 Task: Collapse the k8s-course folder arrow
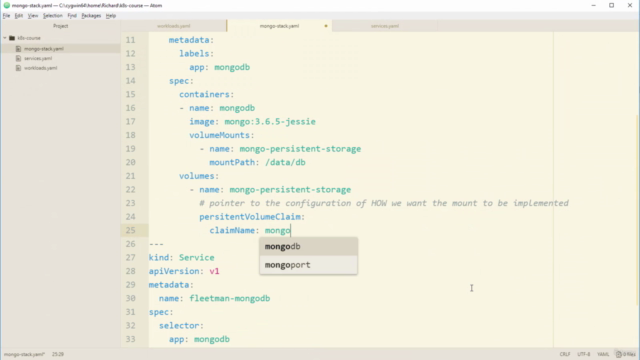tap(5, 38)
